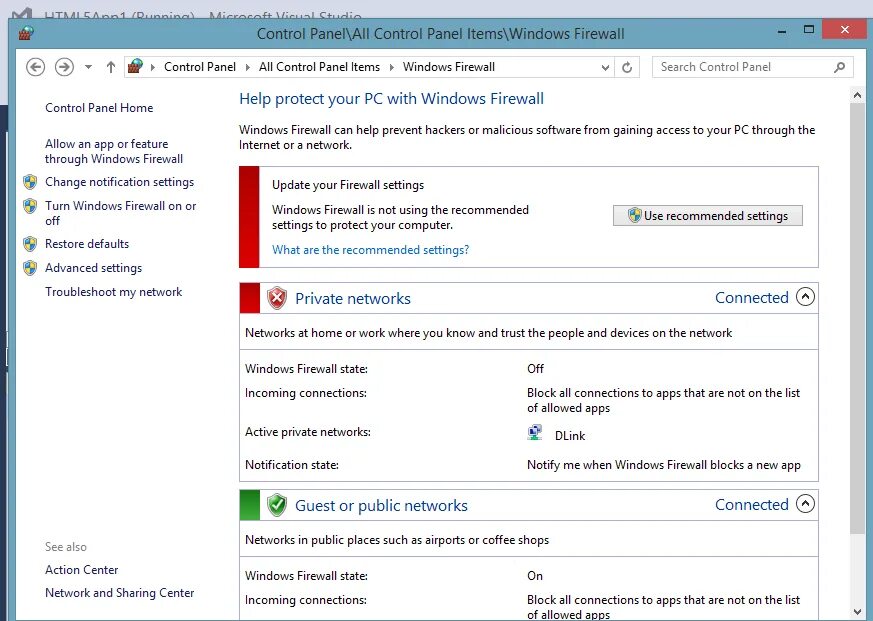Click Notify me when Windows Firewall blocks text

pos(664,465)
